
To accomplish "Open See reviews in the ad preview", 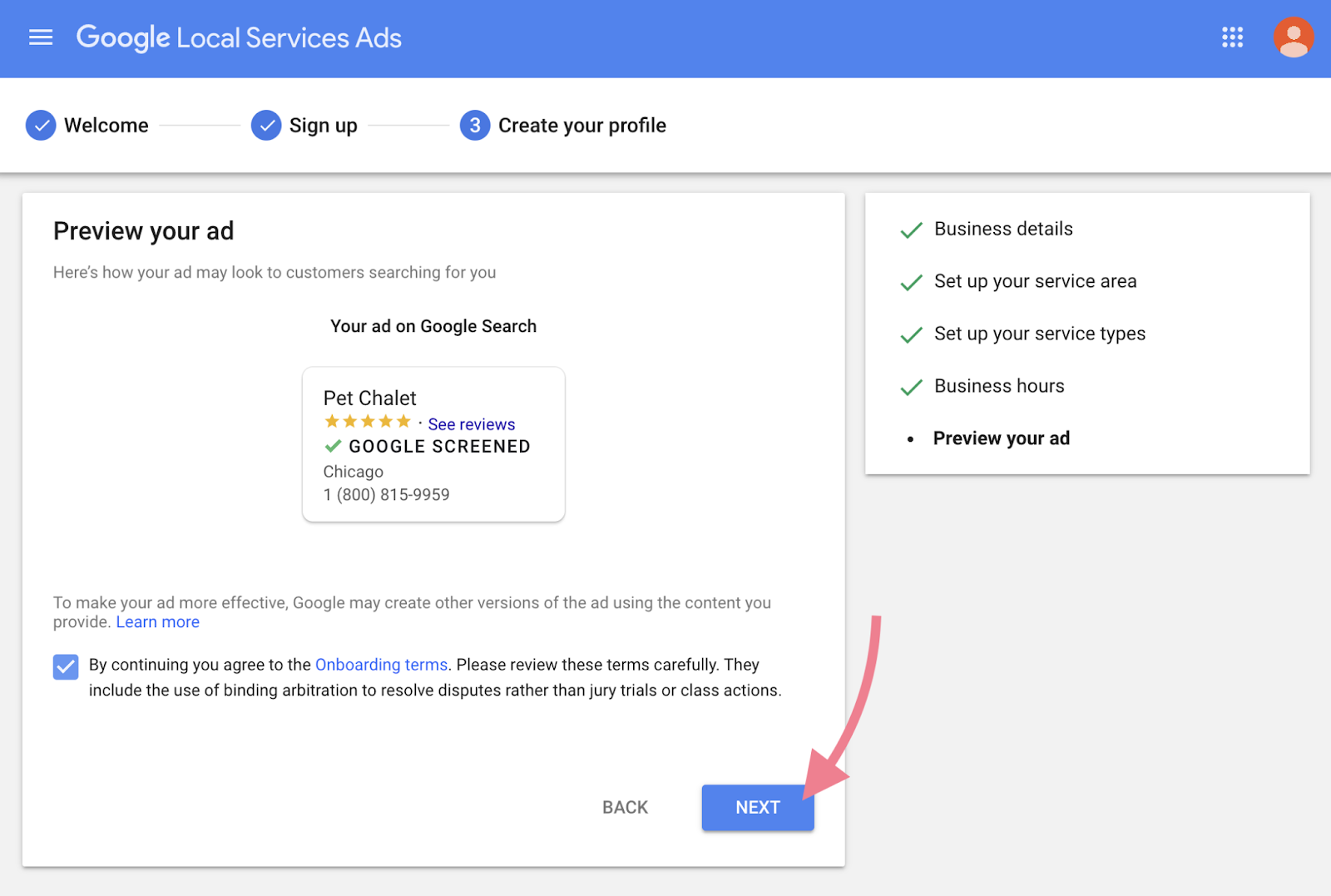I will tap(471, 423).
